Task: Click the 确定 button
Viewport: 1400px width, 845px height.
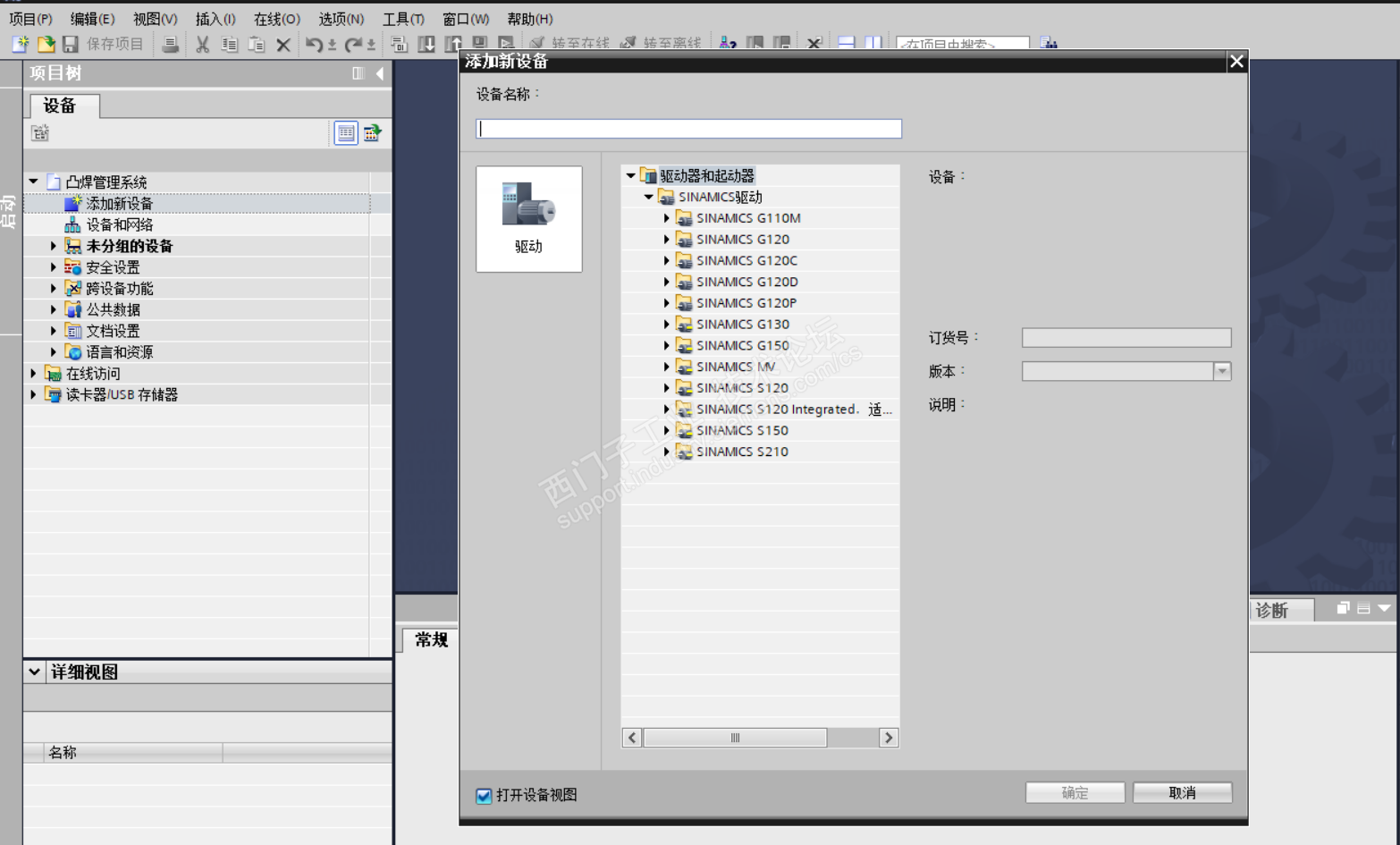Action: [x=1075, y=793]
